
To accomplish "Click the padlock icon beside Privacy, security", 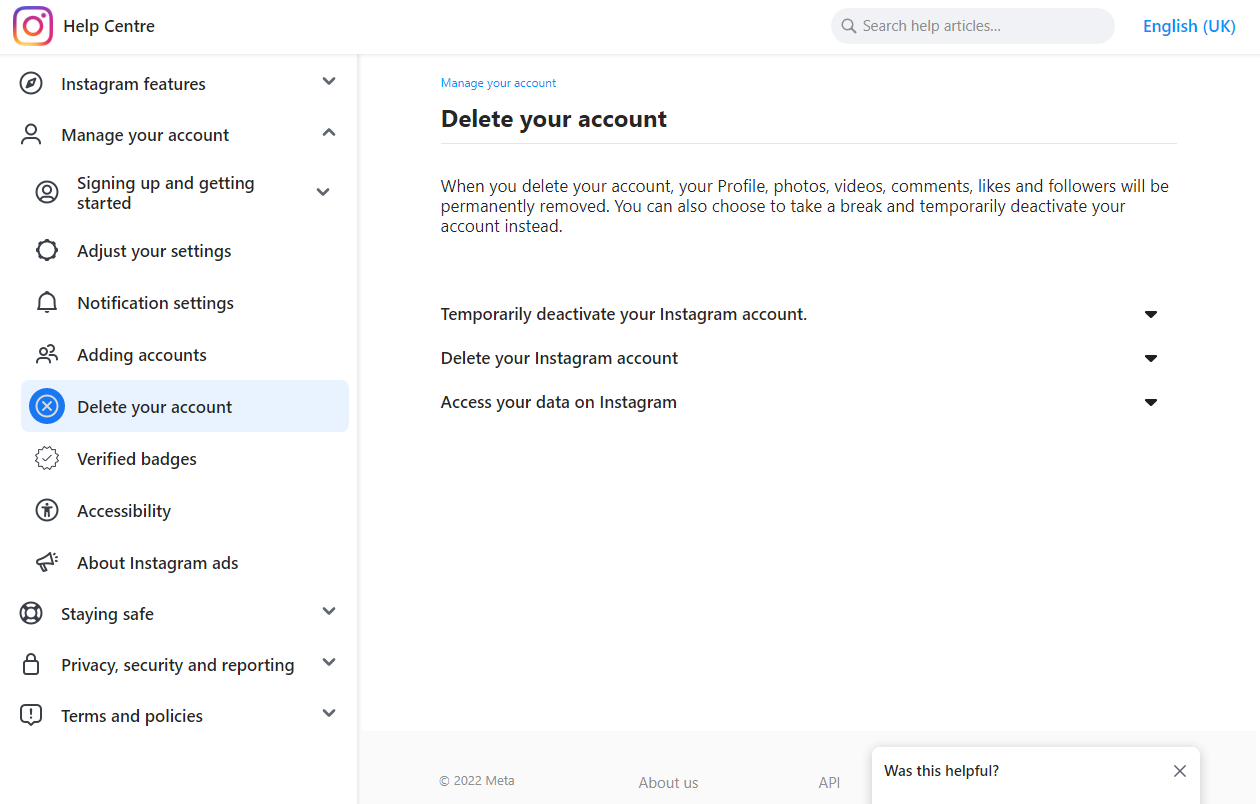I will 31,665.
